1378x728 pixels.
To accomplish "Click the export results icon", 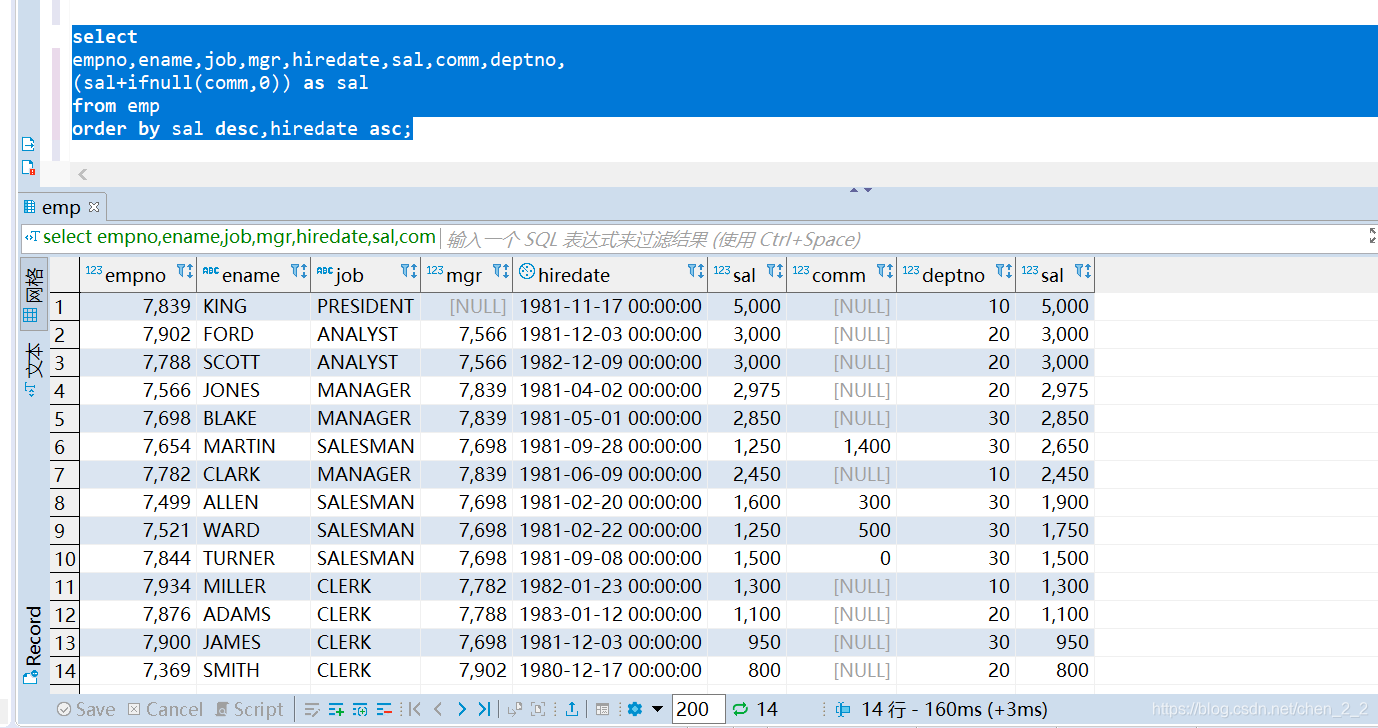I will pyautogui.click(x=572, y=709).
